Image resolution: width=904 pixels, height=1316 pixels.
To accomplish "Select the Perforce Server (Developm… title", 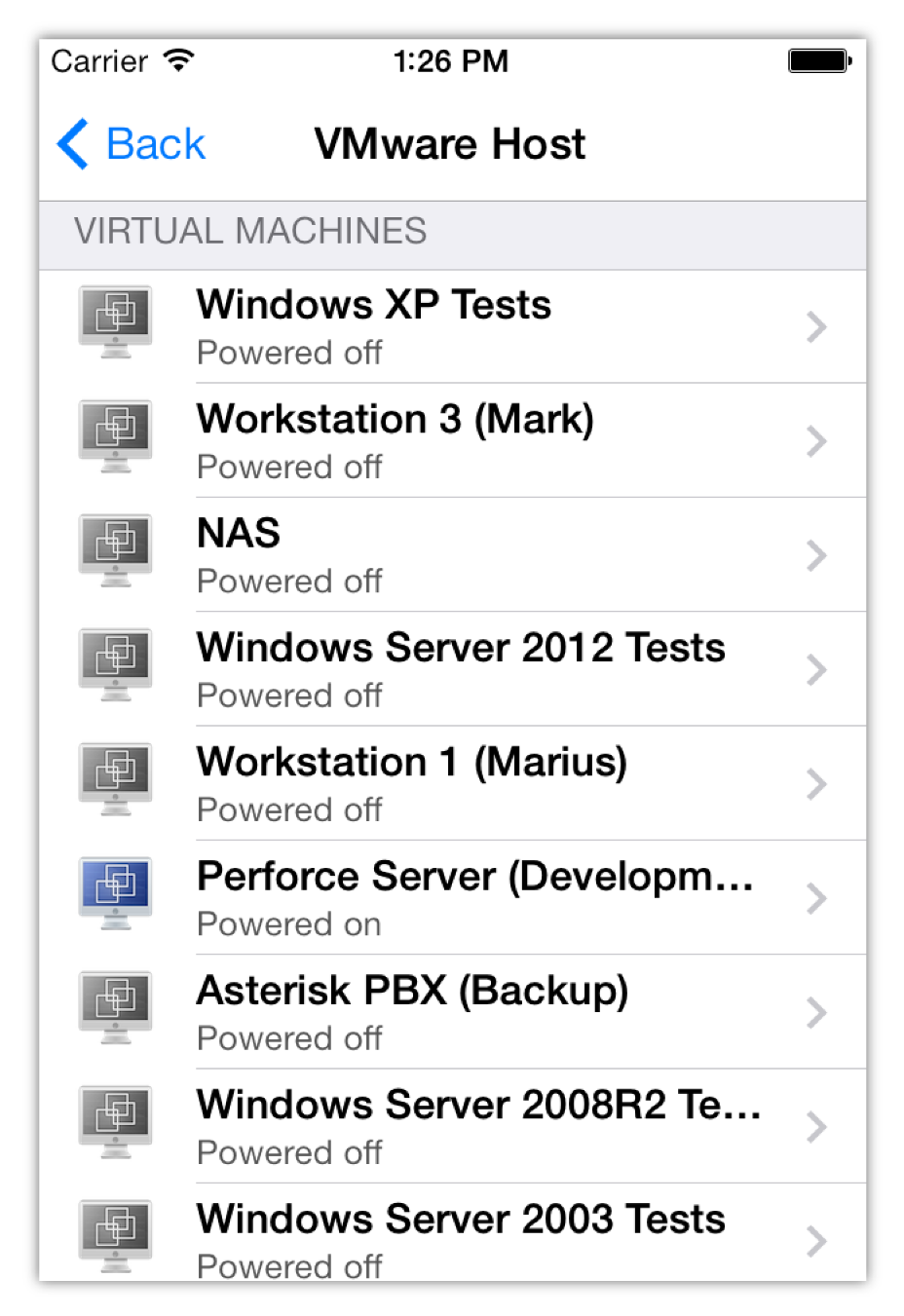I will (475, 877).
